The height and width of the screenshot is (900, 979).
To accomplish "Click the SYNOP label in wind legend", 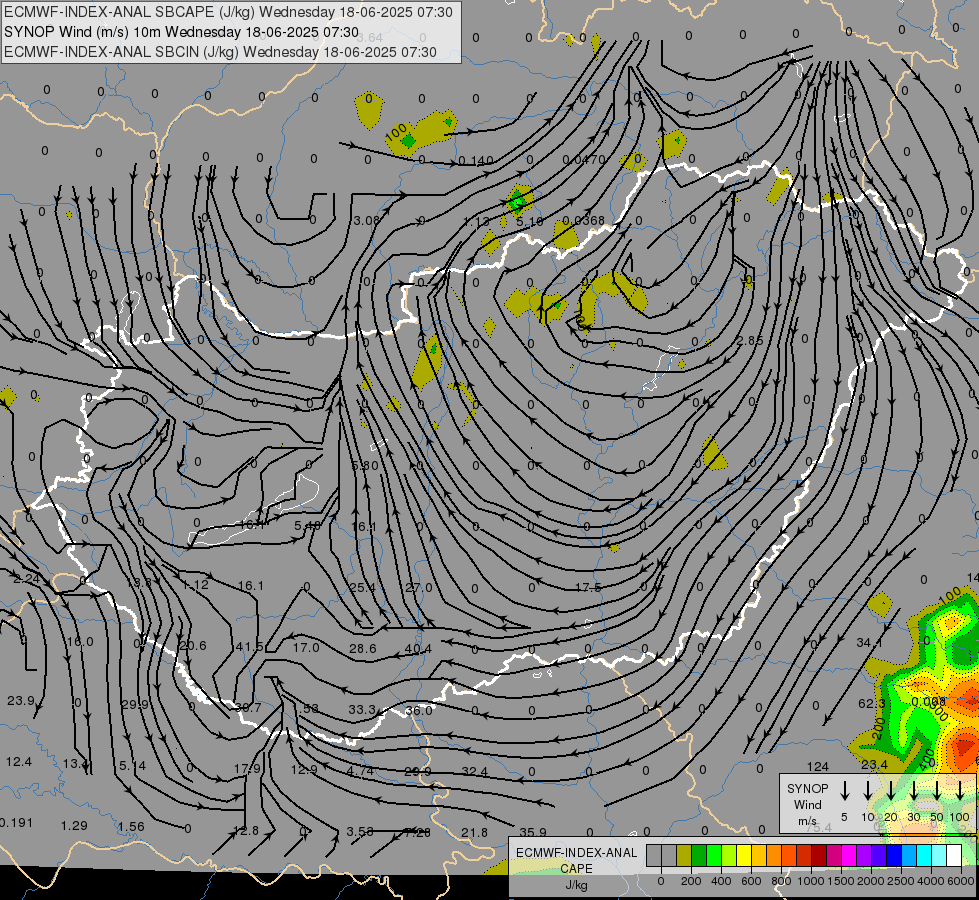I will click(x=807, y=789).
